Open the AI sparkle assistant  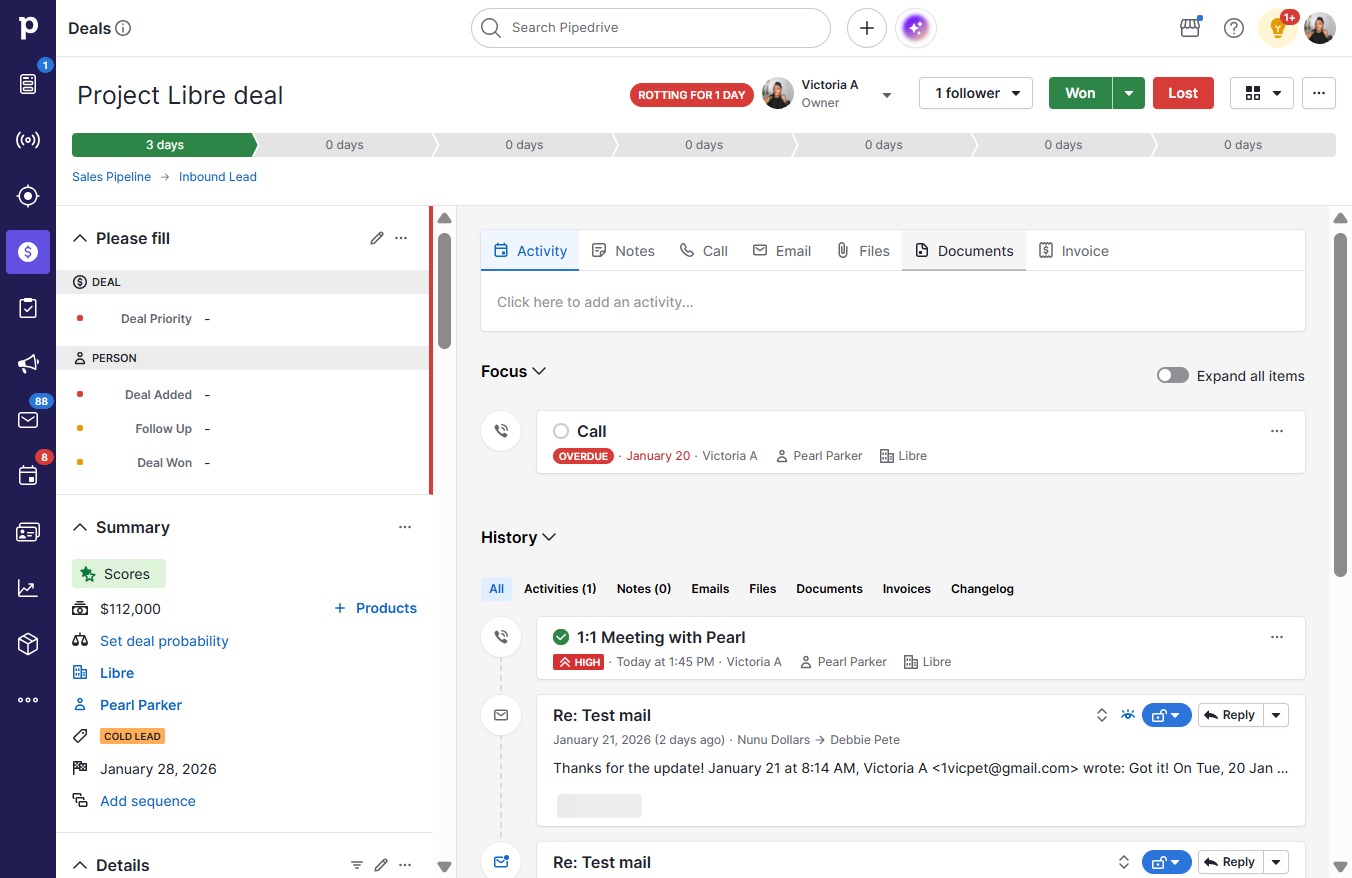916,28
